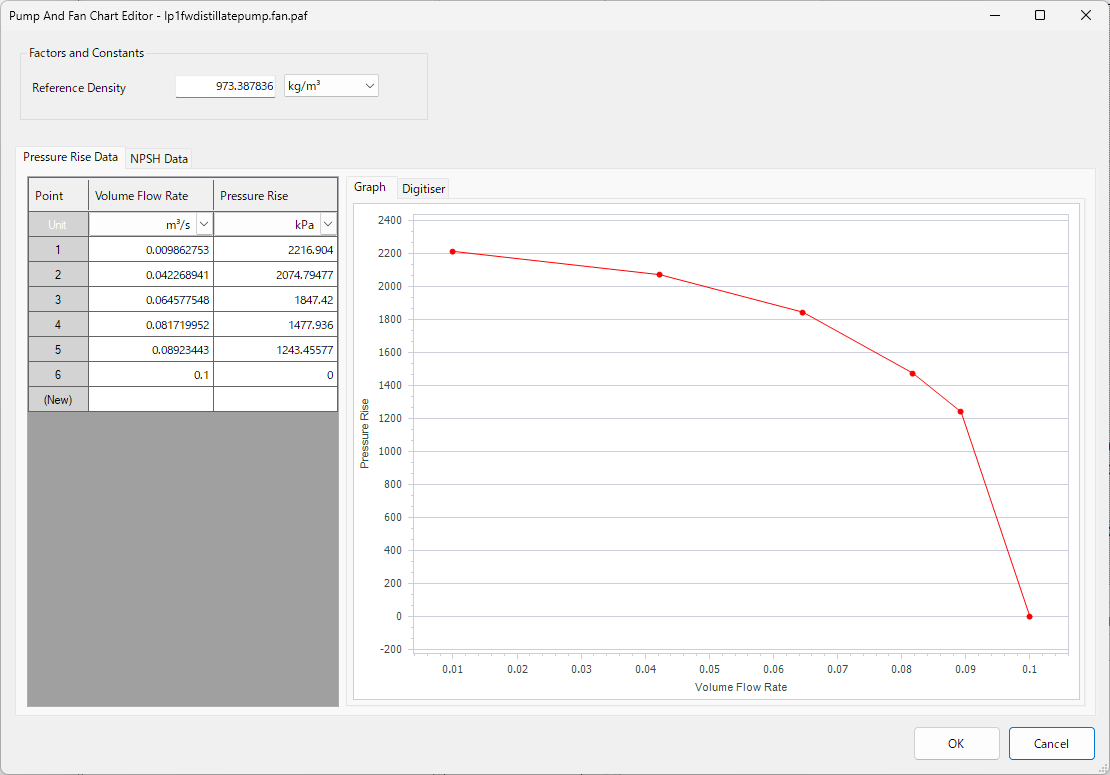Select row 1 header in the table
1110x775 pixels.
coord(58,250)
